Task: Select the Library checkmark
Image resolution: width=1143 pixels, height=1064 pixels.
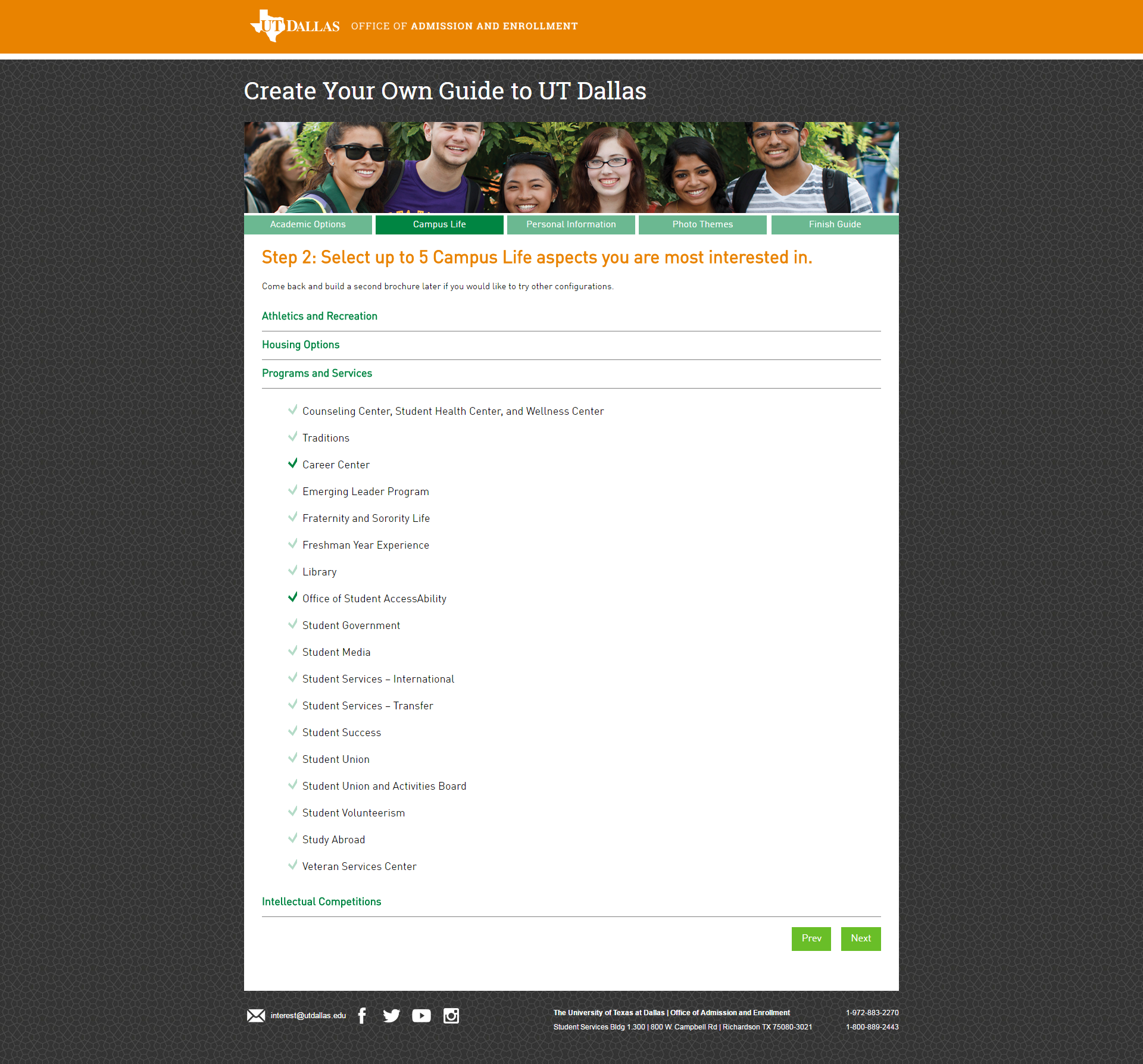Action: (293, 571)
